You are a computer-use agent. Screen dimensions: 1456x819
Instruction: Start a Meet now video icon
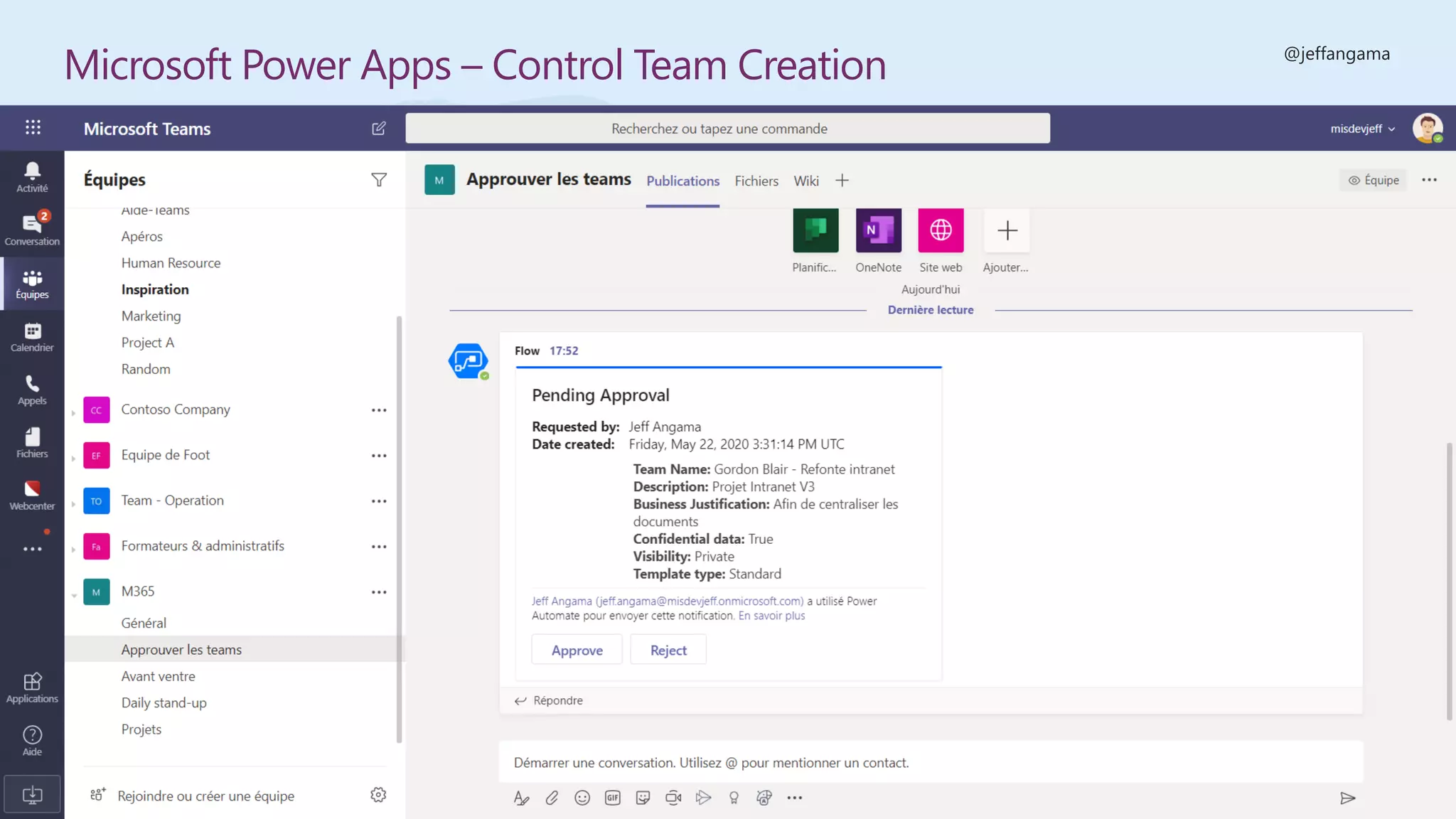pyautogui.click(x=673, y=798)
